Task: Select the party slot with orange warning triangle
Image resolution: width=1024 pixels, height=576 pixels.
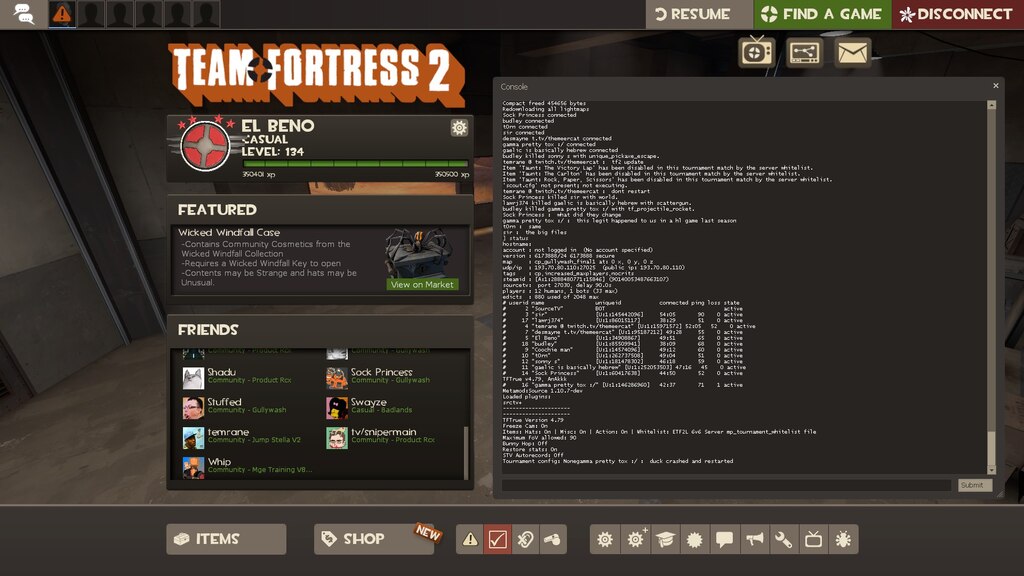Action: 62,14
